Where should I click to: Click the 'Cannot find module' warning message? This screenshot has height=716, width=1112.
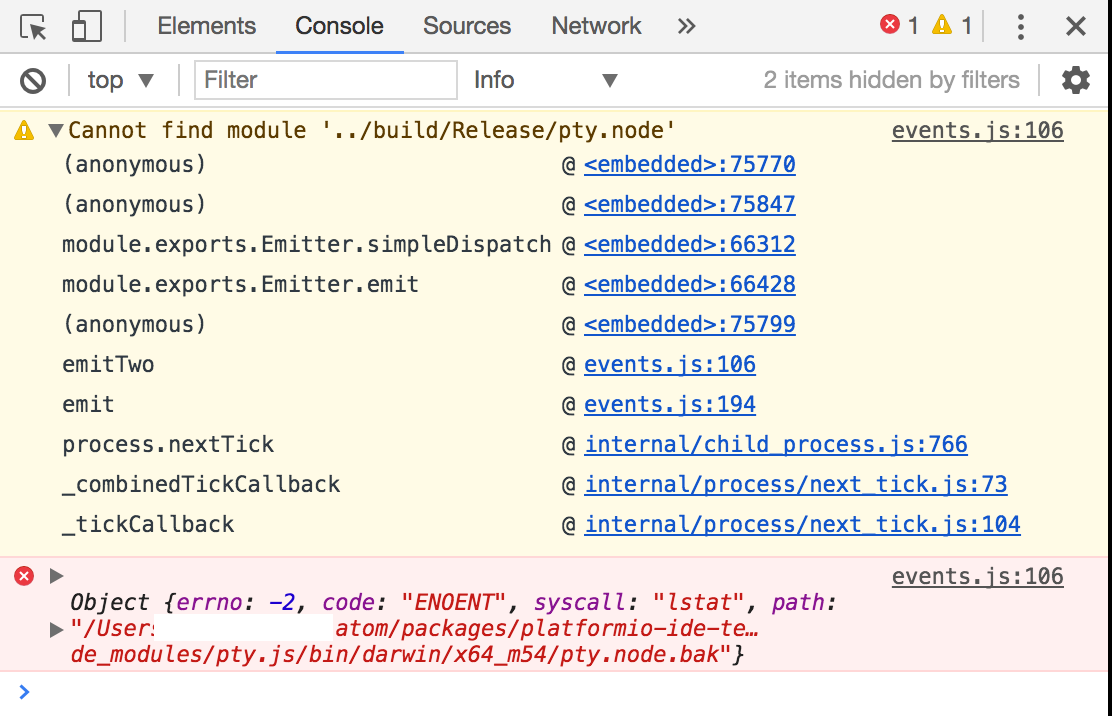pyautogui.click(x=371, y=130)
